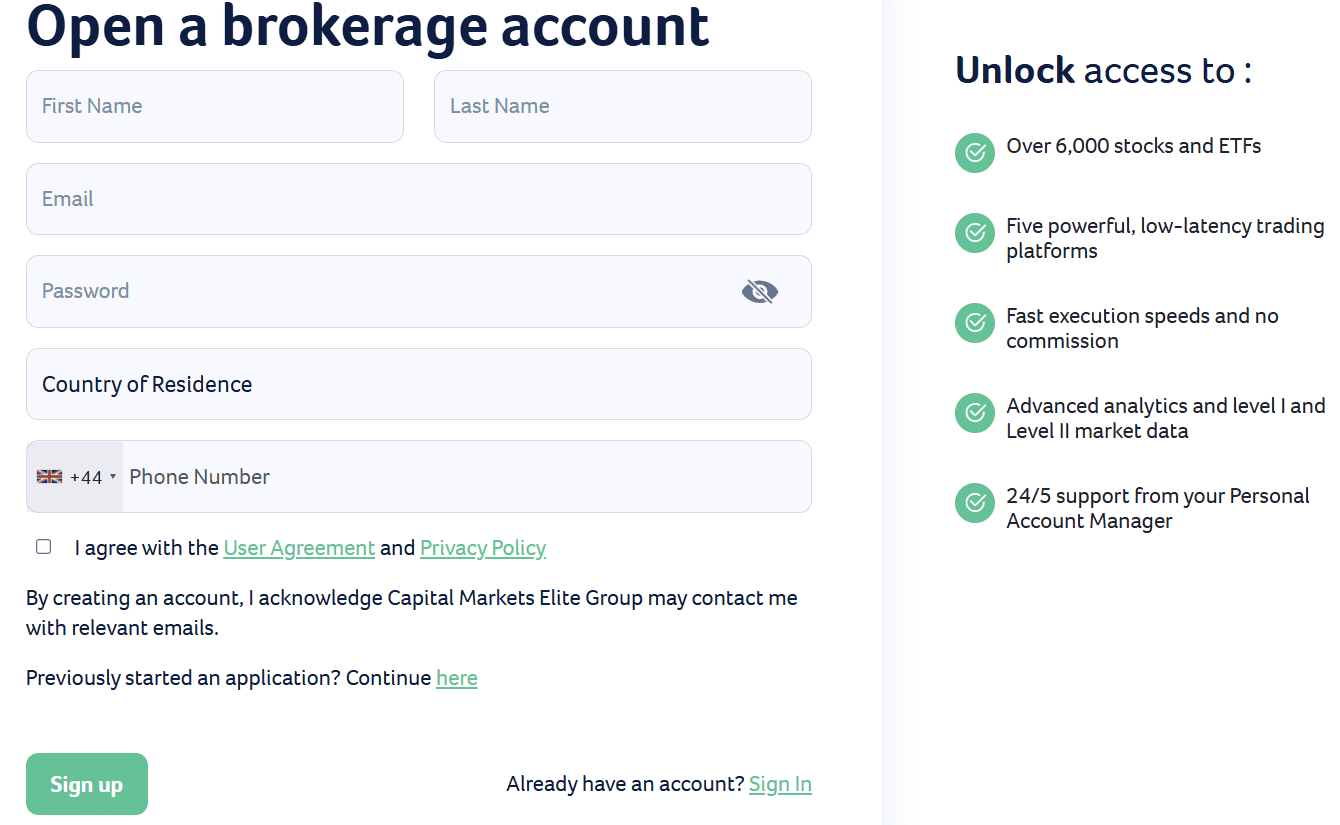This screenshot has height=825, width=1340.
Task: Click the checkmark icon next to trading platforms benefit
Action: 974,233
